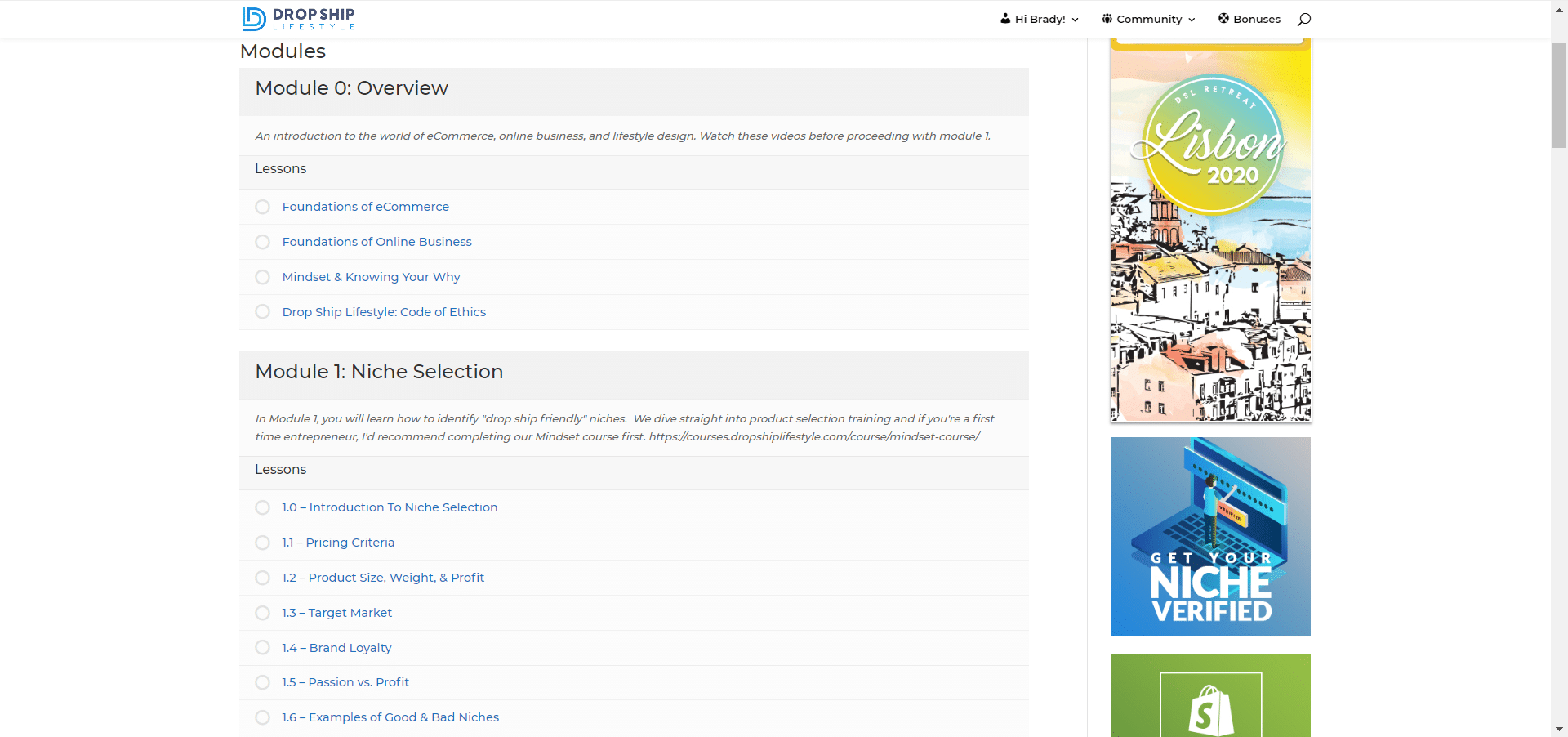Click the Community group icon
The width and height of the screenshot is (1568, 737).
point(1107,18)
